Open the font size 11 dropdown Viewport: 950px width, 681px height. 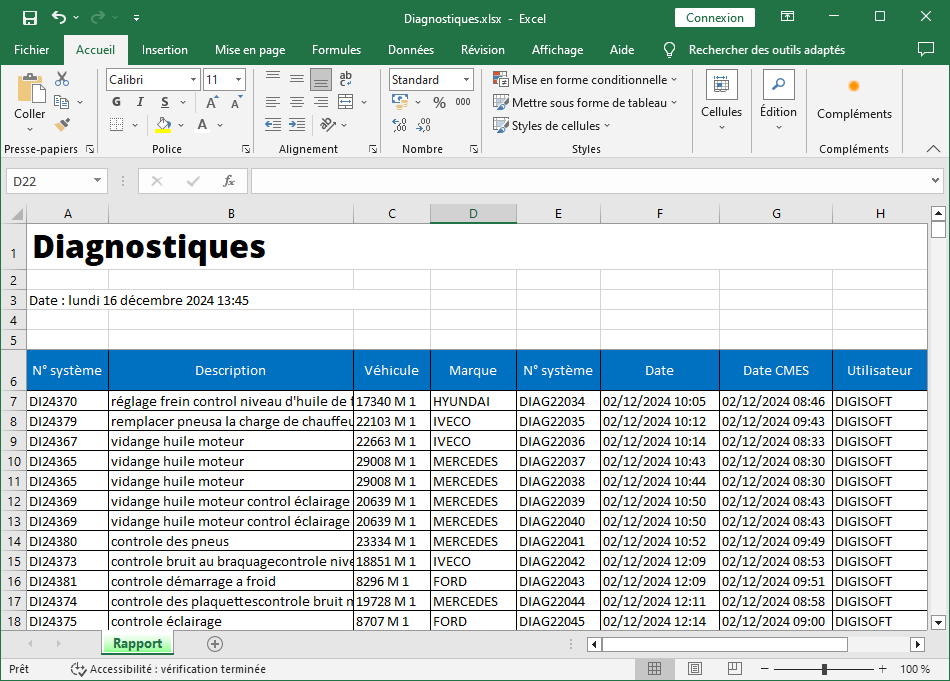[x=239, y=79]
